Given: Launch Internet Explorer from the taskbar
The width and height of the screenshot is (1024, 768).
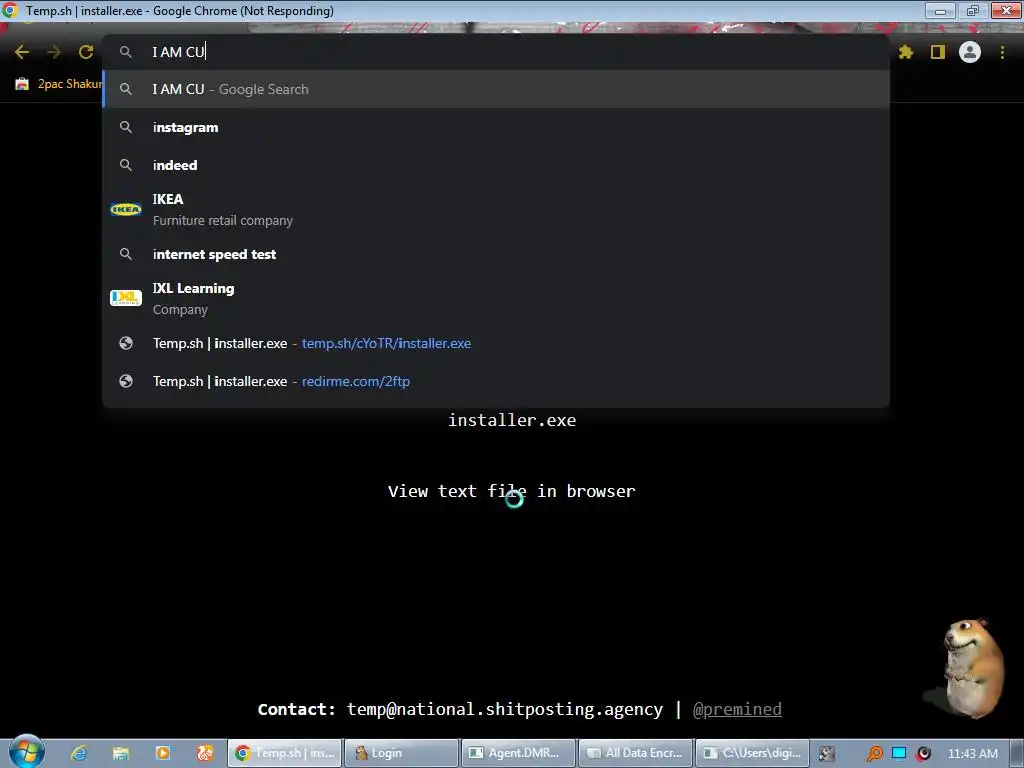Looking at the screenshot, I should (x=79, y=753).
